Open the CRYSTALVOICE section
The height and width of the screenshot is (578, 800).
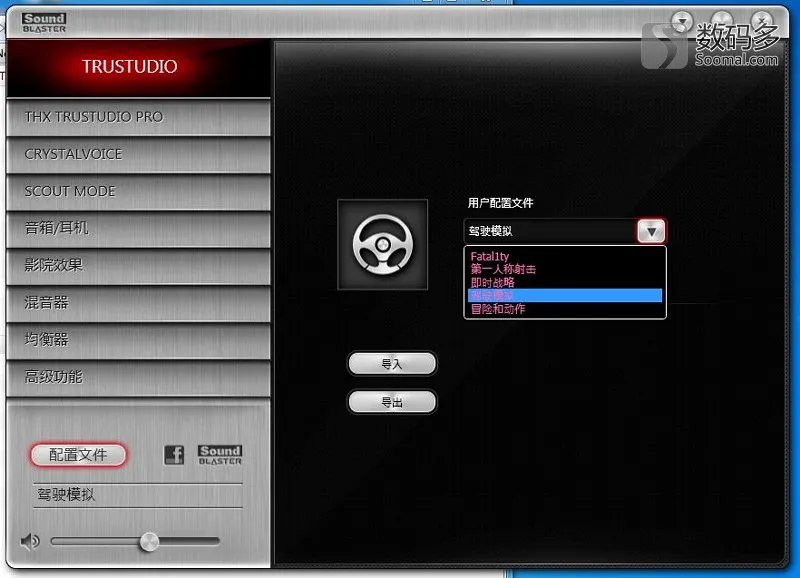[x=138, y=155]
